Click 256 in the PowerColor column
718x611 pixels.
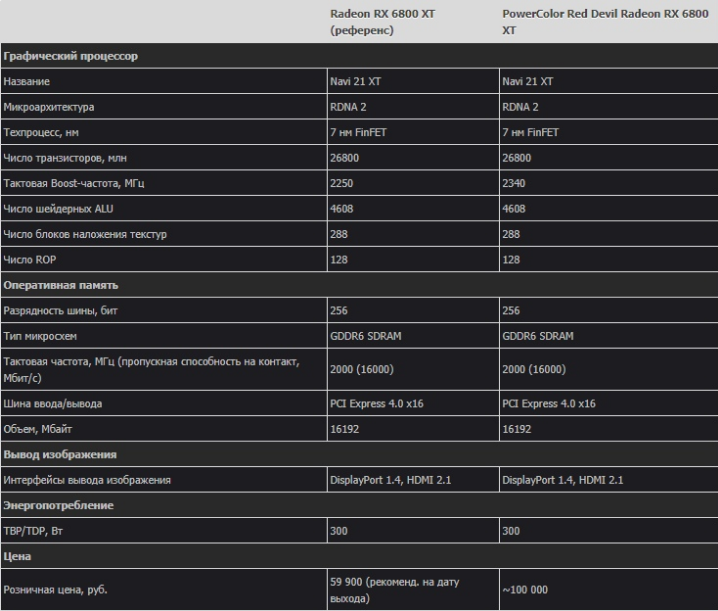(511, 311)
